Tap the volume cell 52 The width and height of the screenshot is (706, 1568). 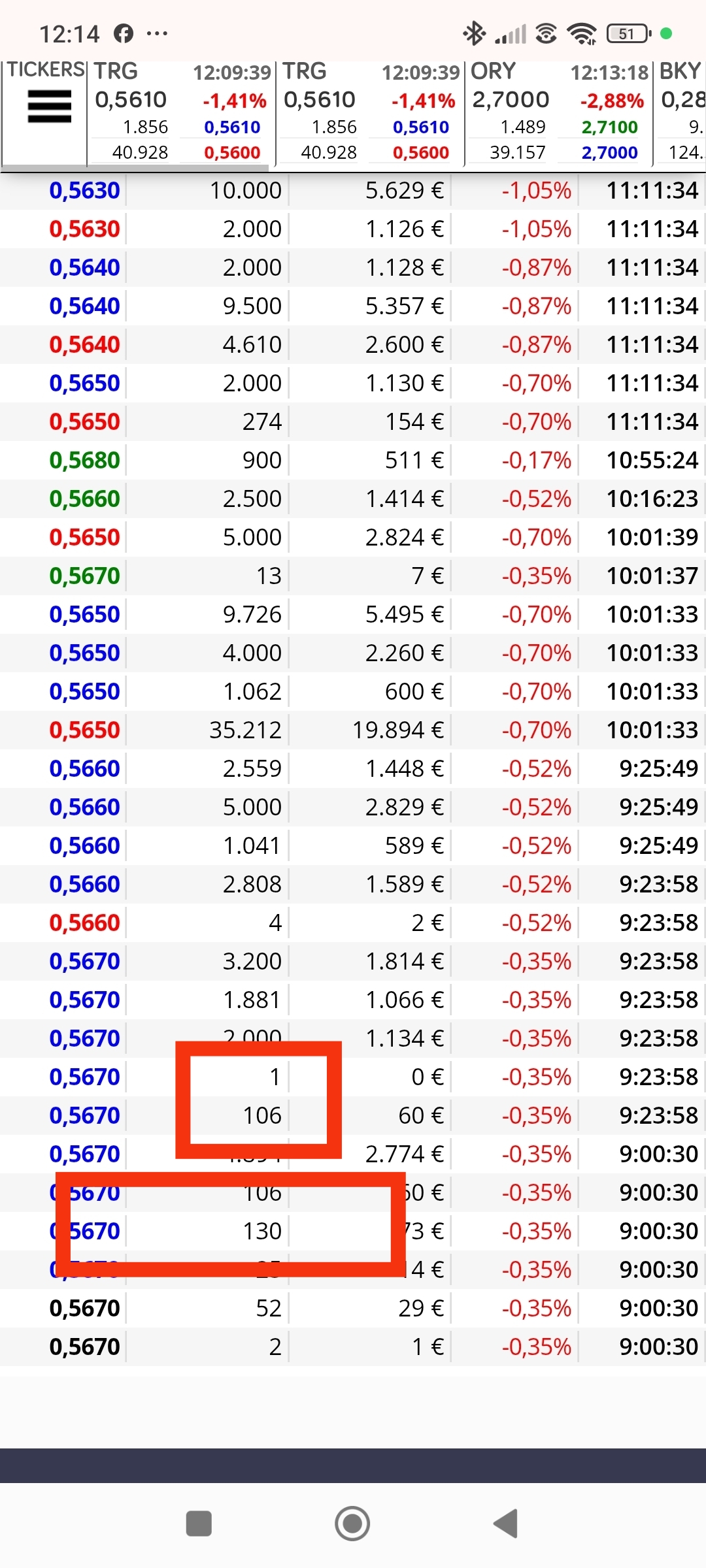click(x=269, y=1309)
